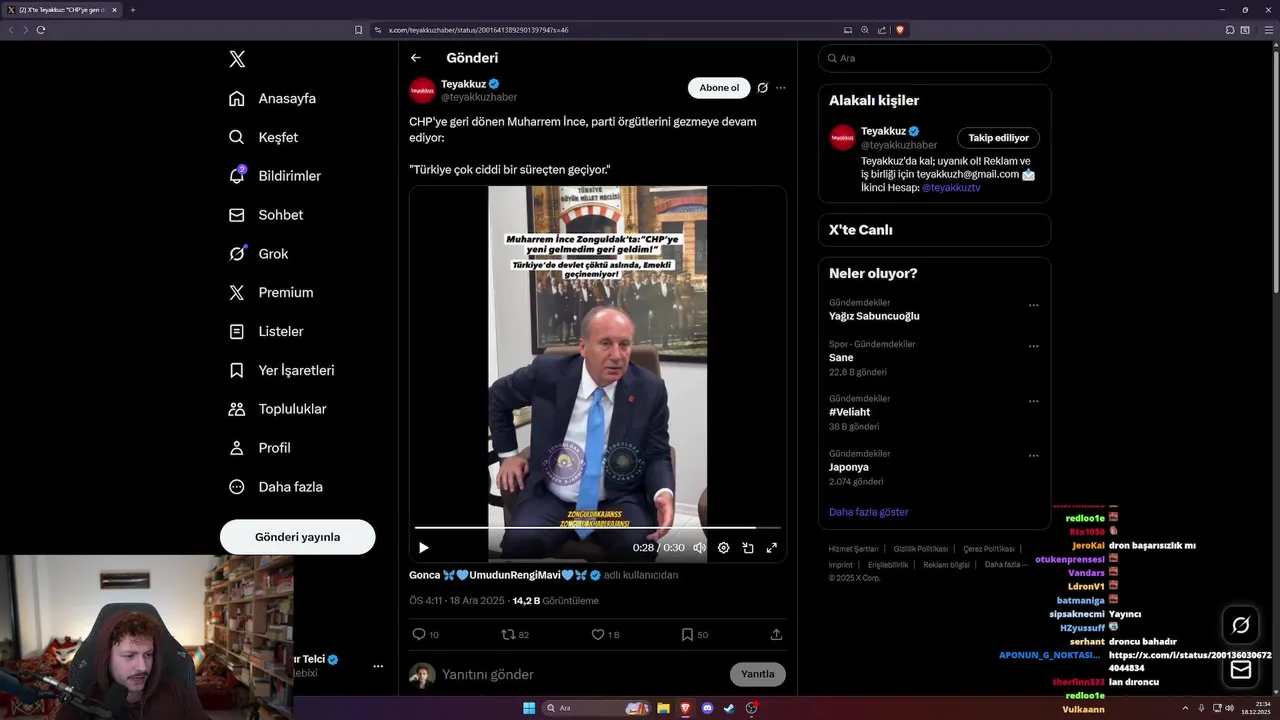
Task: Open Profil page
Action: tap(259, 448)
